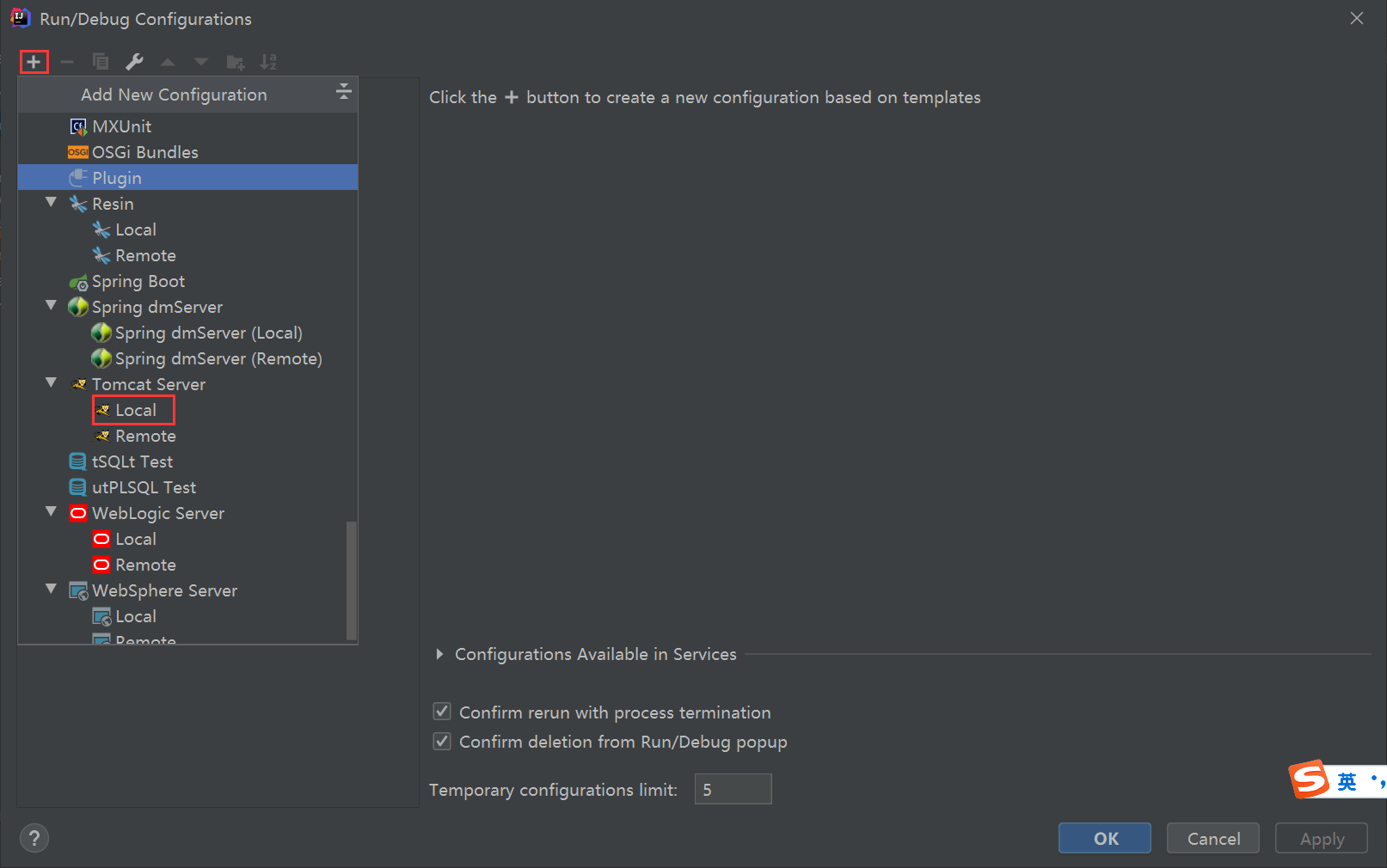Expand Configurations Available in Services
Image resolution: width=1387 pixels, height=868 pixels.
click(x=439, y=654)
